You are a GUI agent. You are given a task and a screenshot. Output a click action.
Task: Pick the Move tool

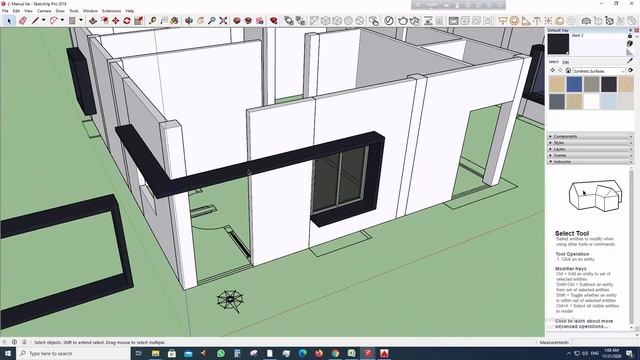click(x=116, y=20)
